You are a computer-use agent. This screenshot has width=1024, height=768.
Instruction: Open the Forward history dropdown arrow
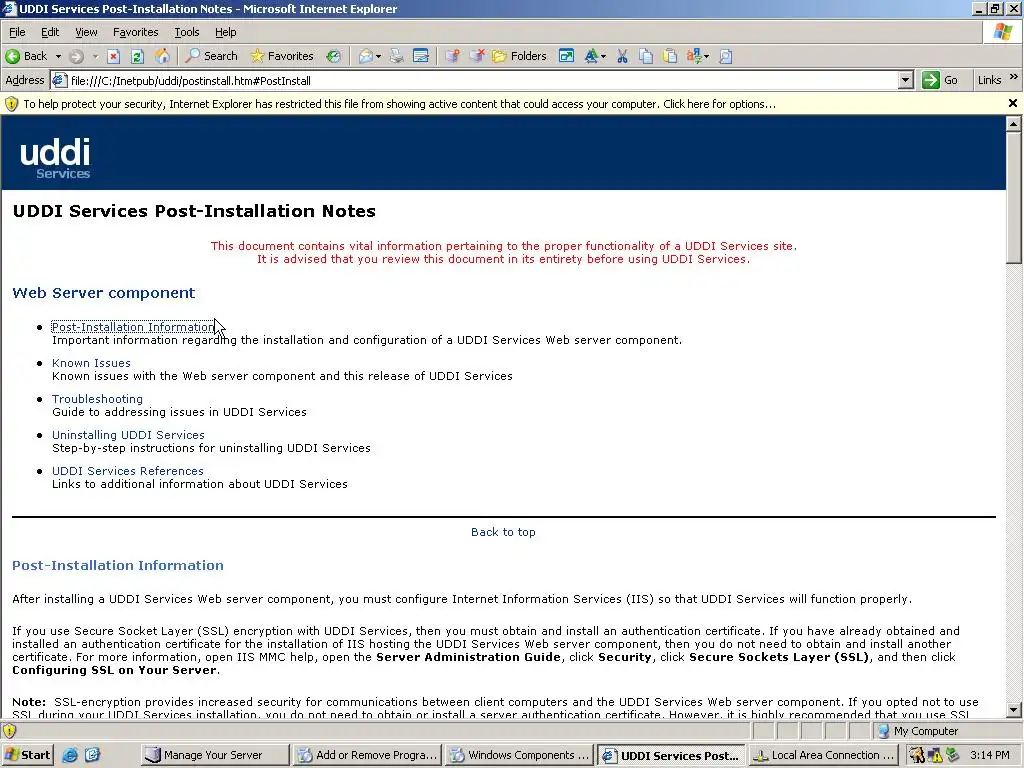click(x=95, y=56)
